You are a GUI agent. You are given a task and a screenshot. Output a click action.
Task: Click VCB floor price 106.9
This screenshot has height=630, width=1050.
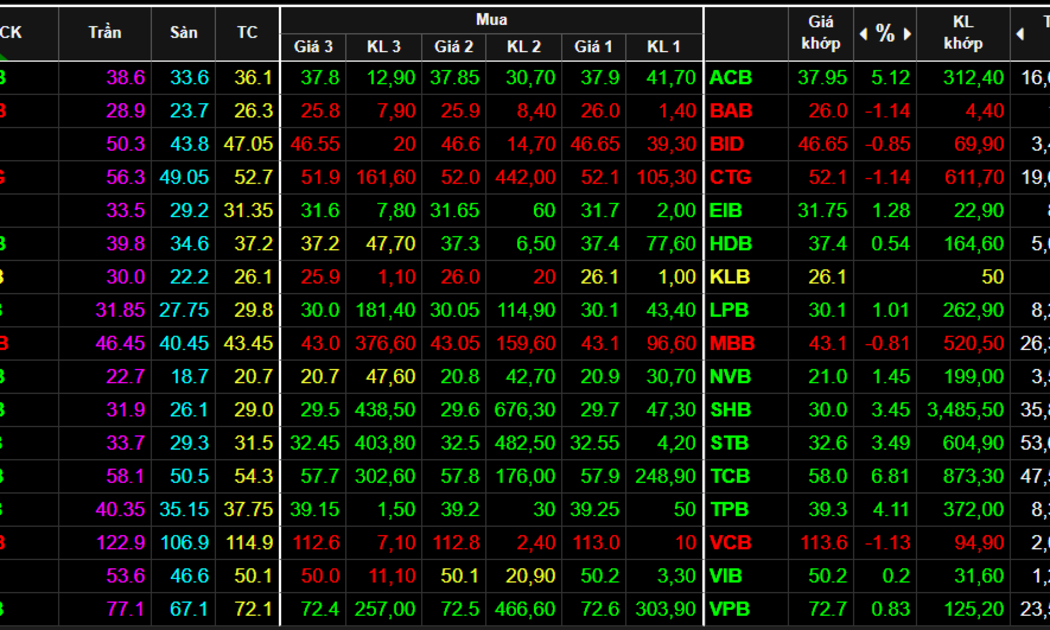(x=185, y=542)
